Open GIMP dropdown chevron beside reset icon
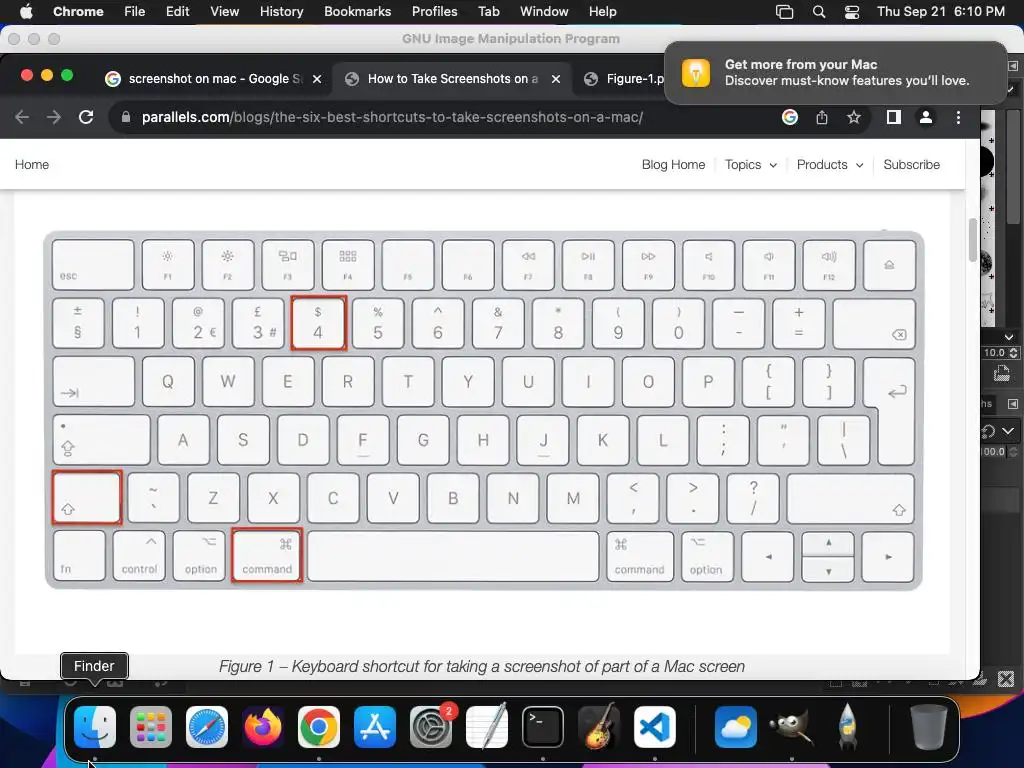This screenshot has height=768, width=1024. (x=1008, y=431)
